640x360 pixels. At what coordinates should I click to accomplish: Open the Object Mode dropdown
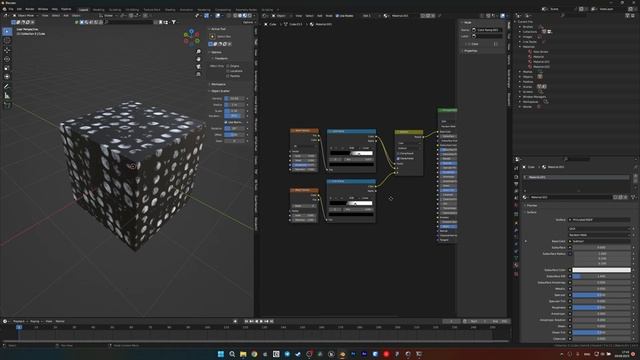[x=25, y=16]
